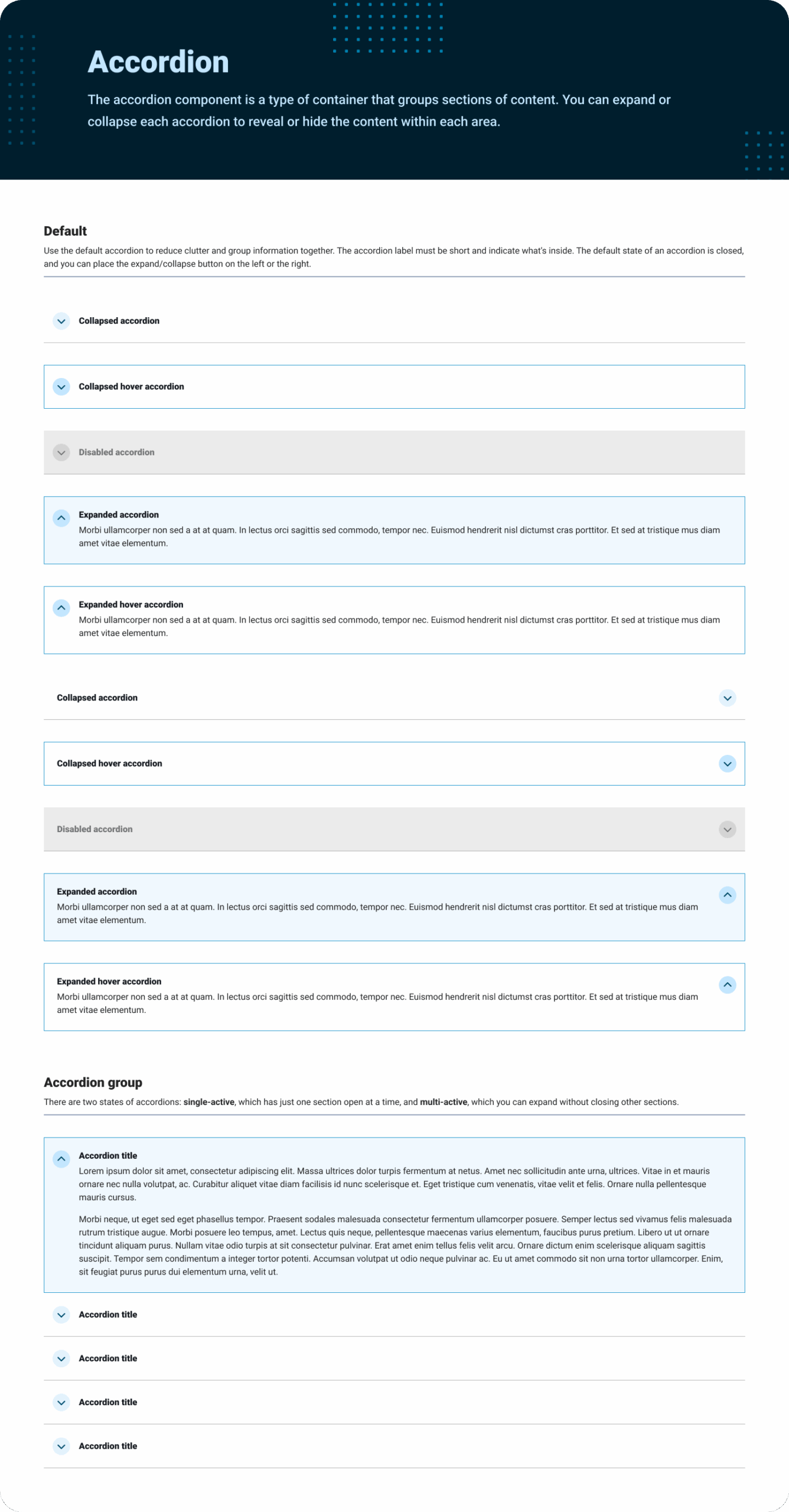Click the trailing up-chevron in the second 'Expanded accordion' panel

[728, 894]
